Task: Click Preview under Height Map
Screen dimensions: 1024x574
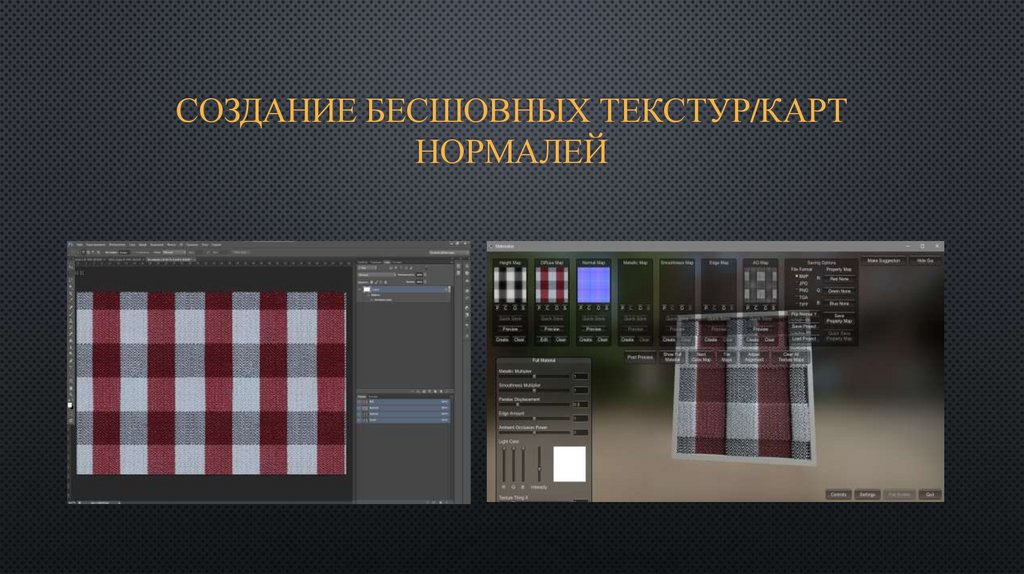Action: coord(510,329)
